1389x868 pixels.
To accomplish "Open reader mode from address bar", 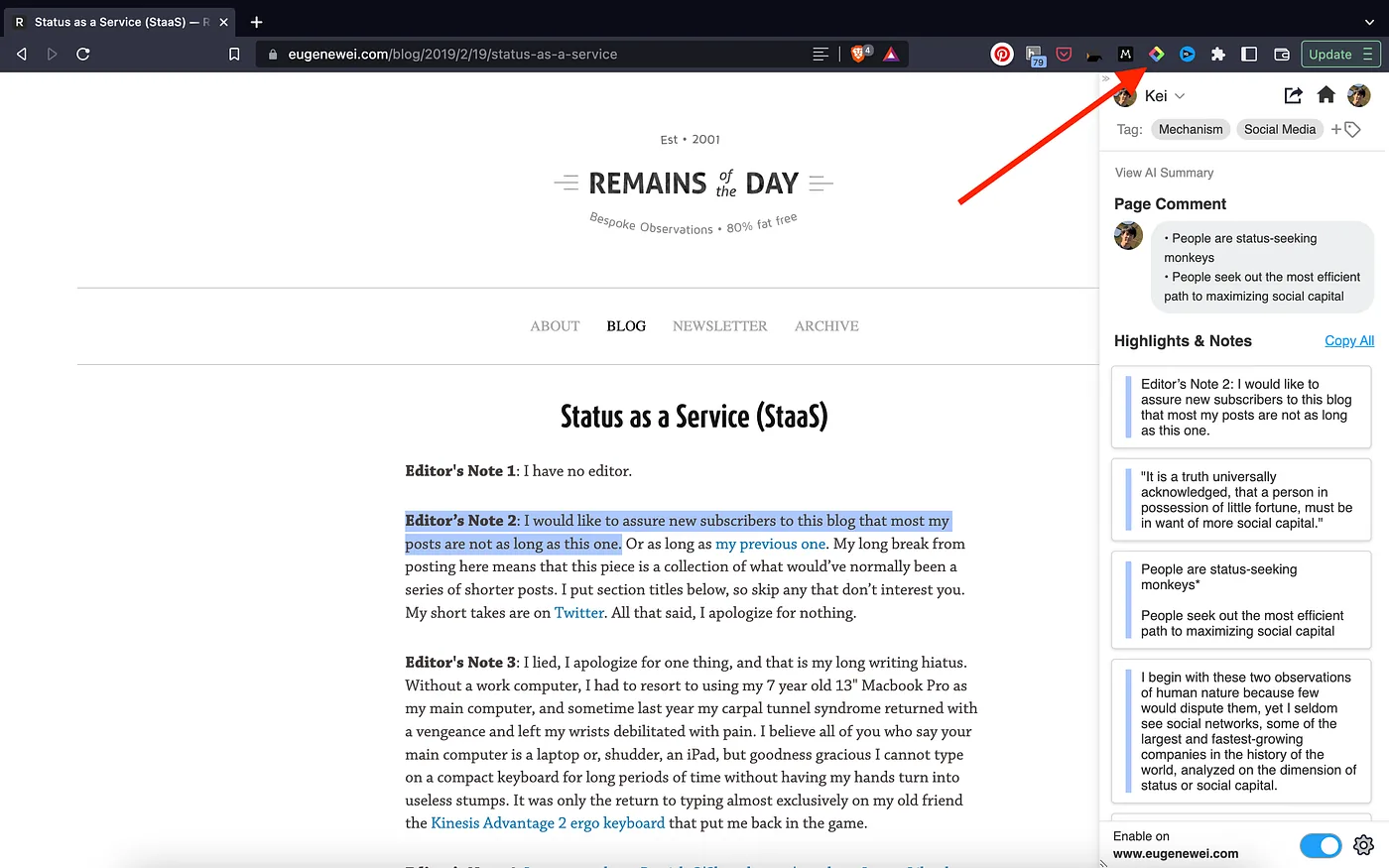I will click(x=821, y=55).
